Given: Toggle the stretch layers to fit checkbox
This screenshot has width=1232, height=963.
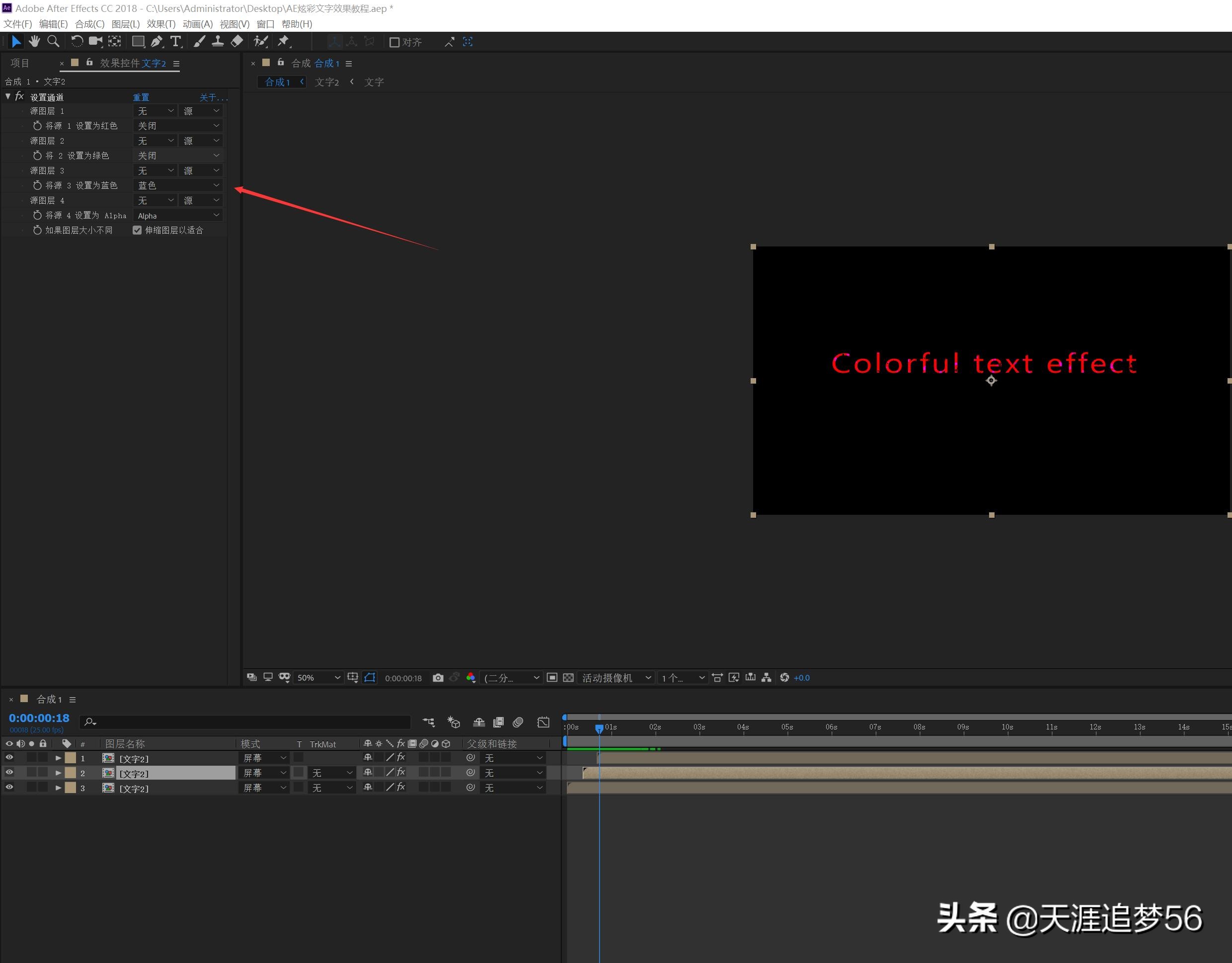Looking at the screenshot, I should pyautogui.click(x=137, y=230).
